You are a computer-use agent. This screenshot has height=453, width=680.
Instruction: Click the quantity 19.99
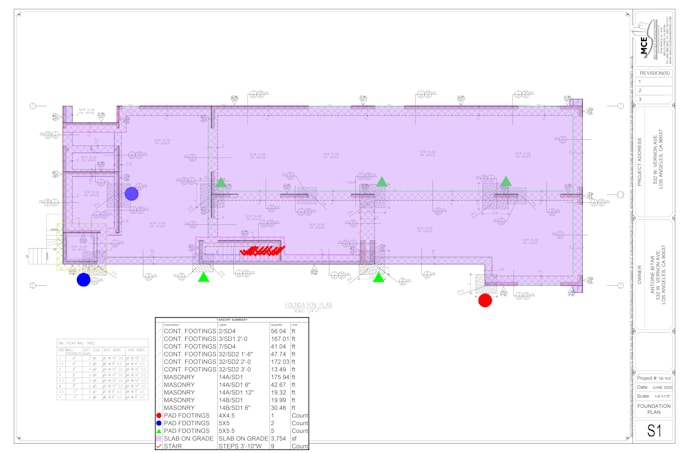[278, 400]
